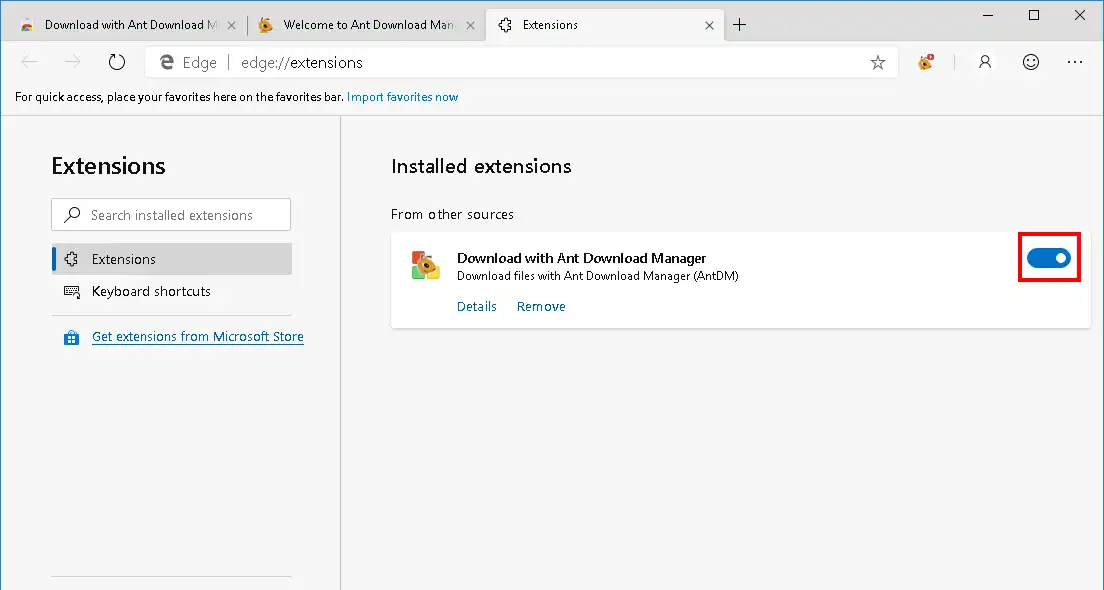The image size is (1104, 590).
Task: Open a new tab with plus button
Action: 739,25
